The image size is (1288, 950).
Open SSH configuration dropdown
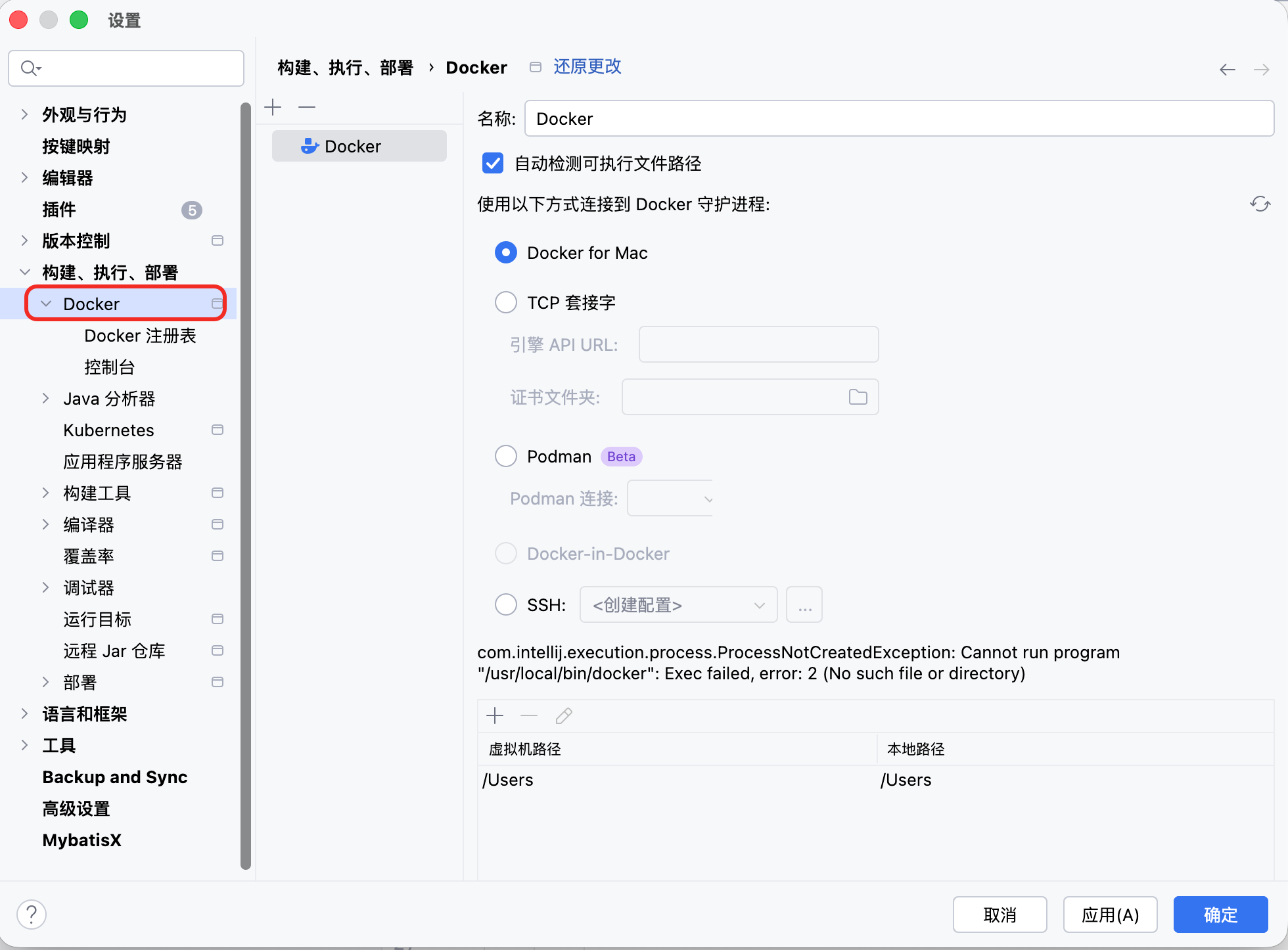tap(678, 604)
